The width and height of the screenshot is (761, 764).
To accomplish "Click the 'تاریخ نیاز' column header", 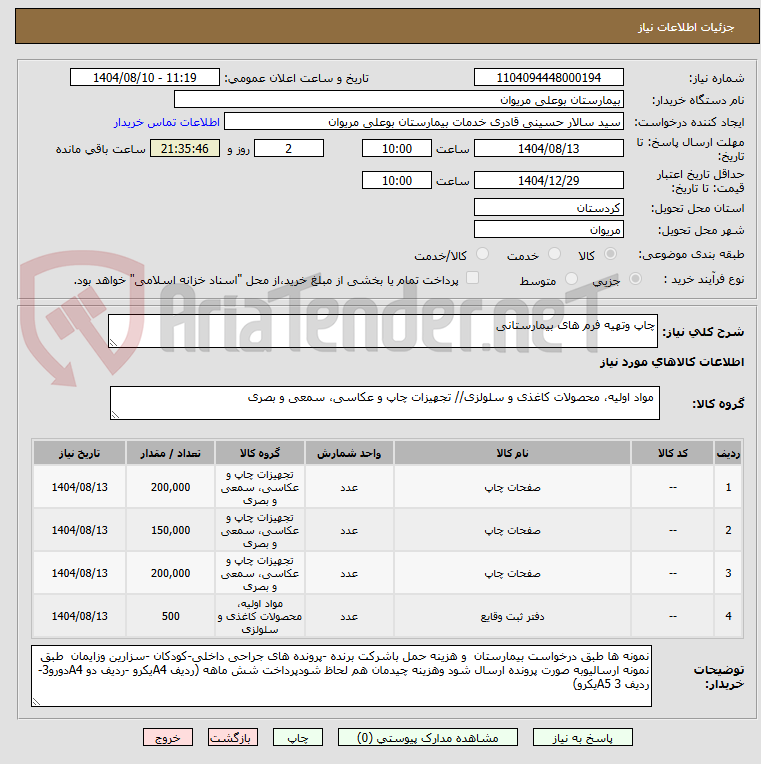I will (x=79, y=453).
